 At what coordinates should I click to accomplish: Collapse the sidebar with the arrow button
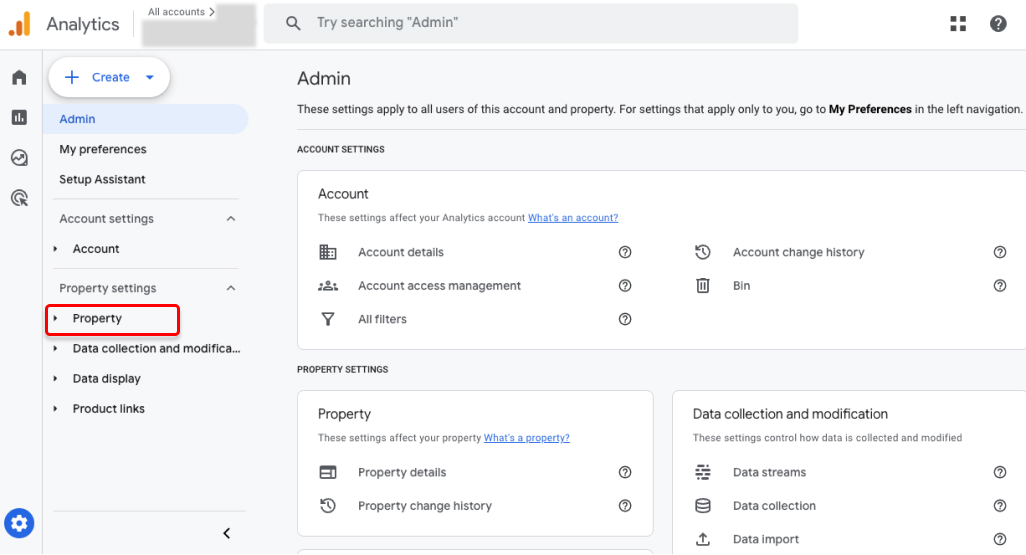point(227,533)
